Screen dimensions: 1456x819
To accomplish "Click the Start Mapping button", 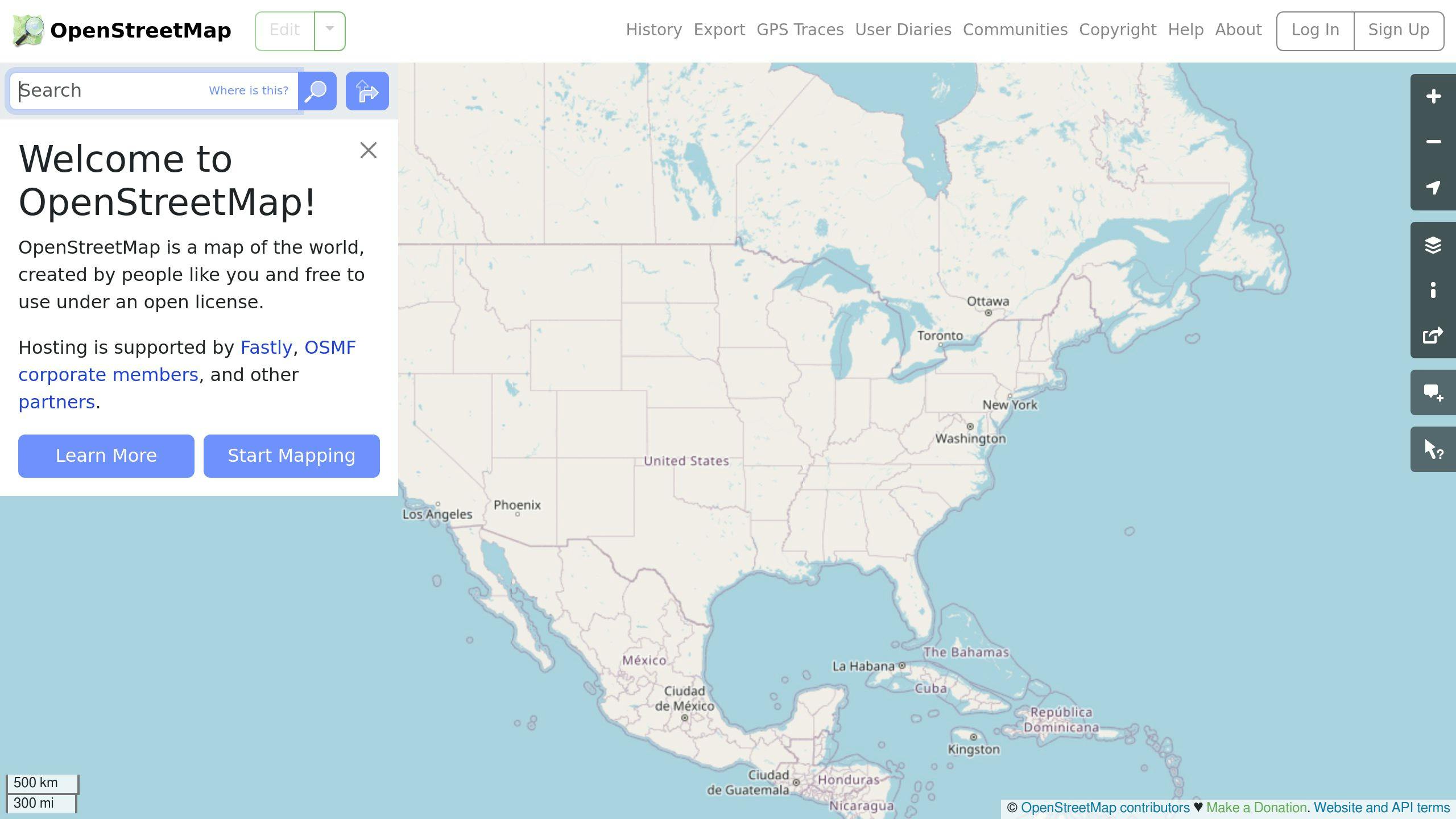I will [291, 456].
